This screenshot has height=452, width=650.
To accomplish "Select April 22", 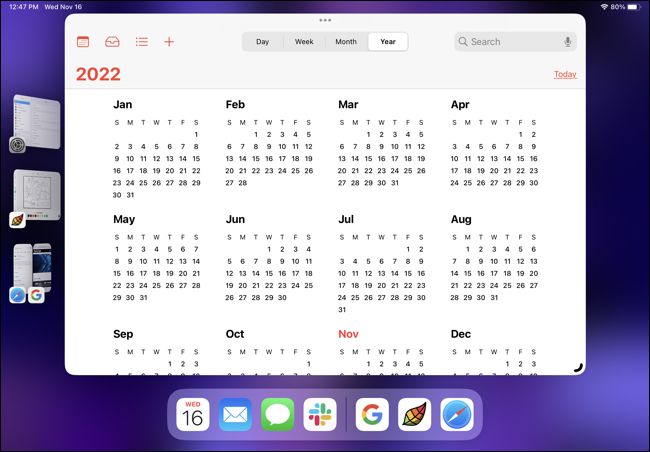I will click(x=520, y=171).
